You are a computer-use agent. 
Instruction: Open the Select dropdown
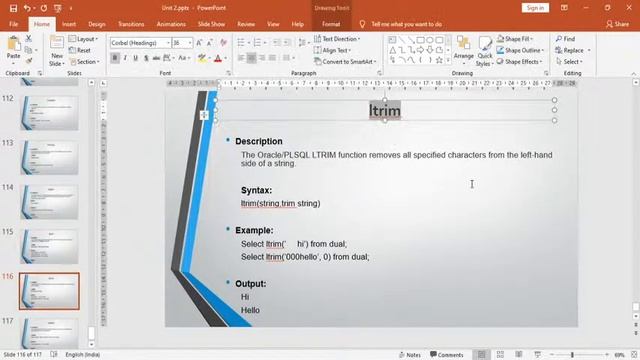point(569,62)
